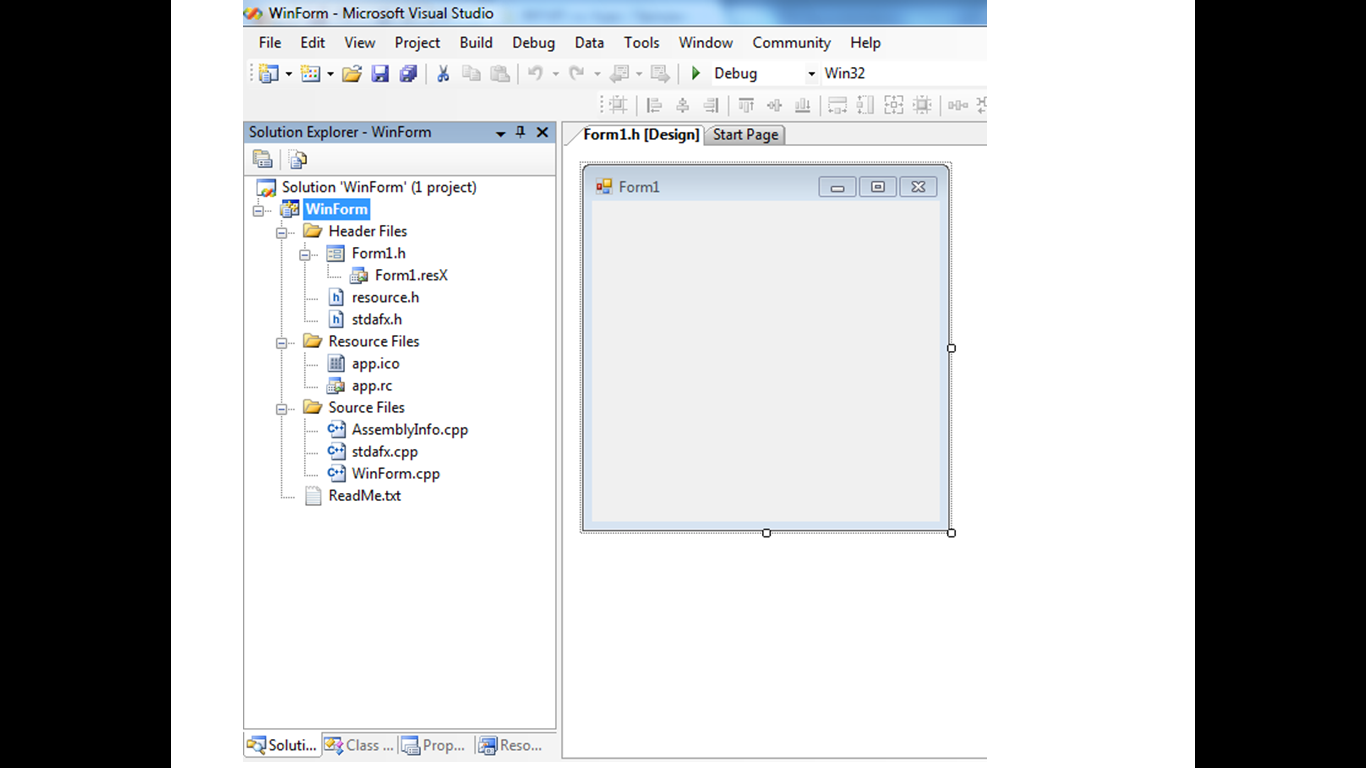
Task: Click the Save All icon
Action: 408,73
